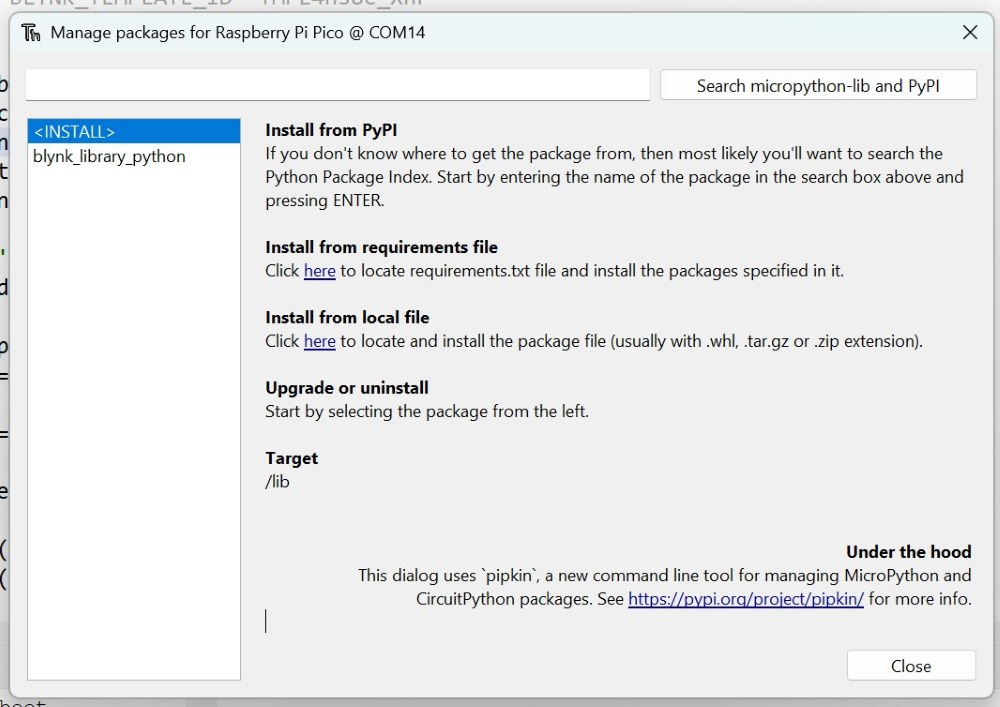Viewport: 1000px width, 707px height.
Task: Click the Thonny icon in dialog title bar
Action: coord(31,33)
